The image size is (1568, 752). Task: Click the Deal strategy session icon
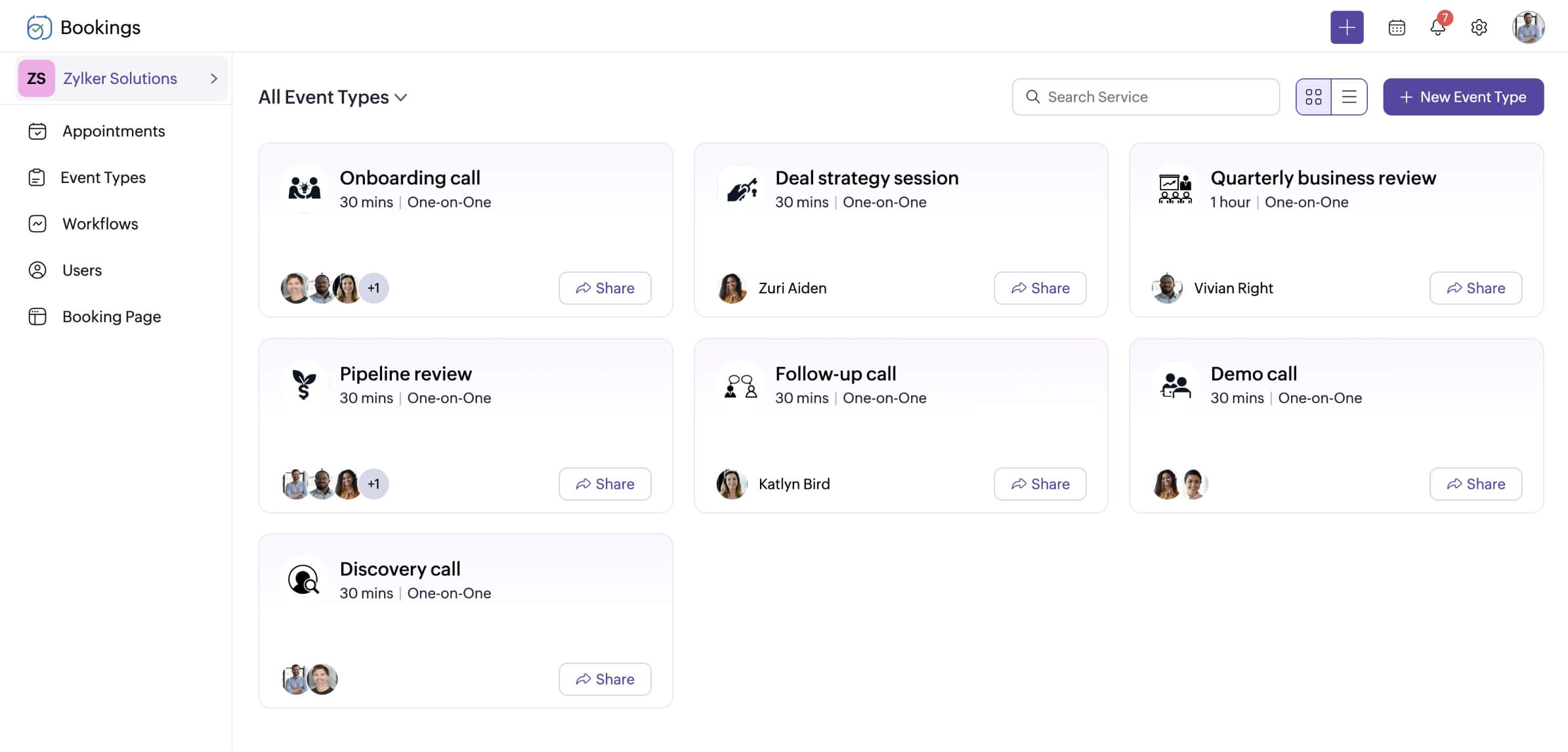pyautogui.click(x=740, y=189)
